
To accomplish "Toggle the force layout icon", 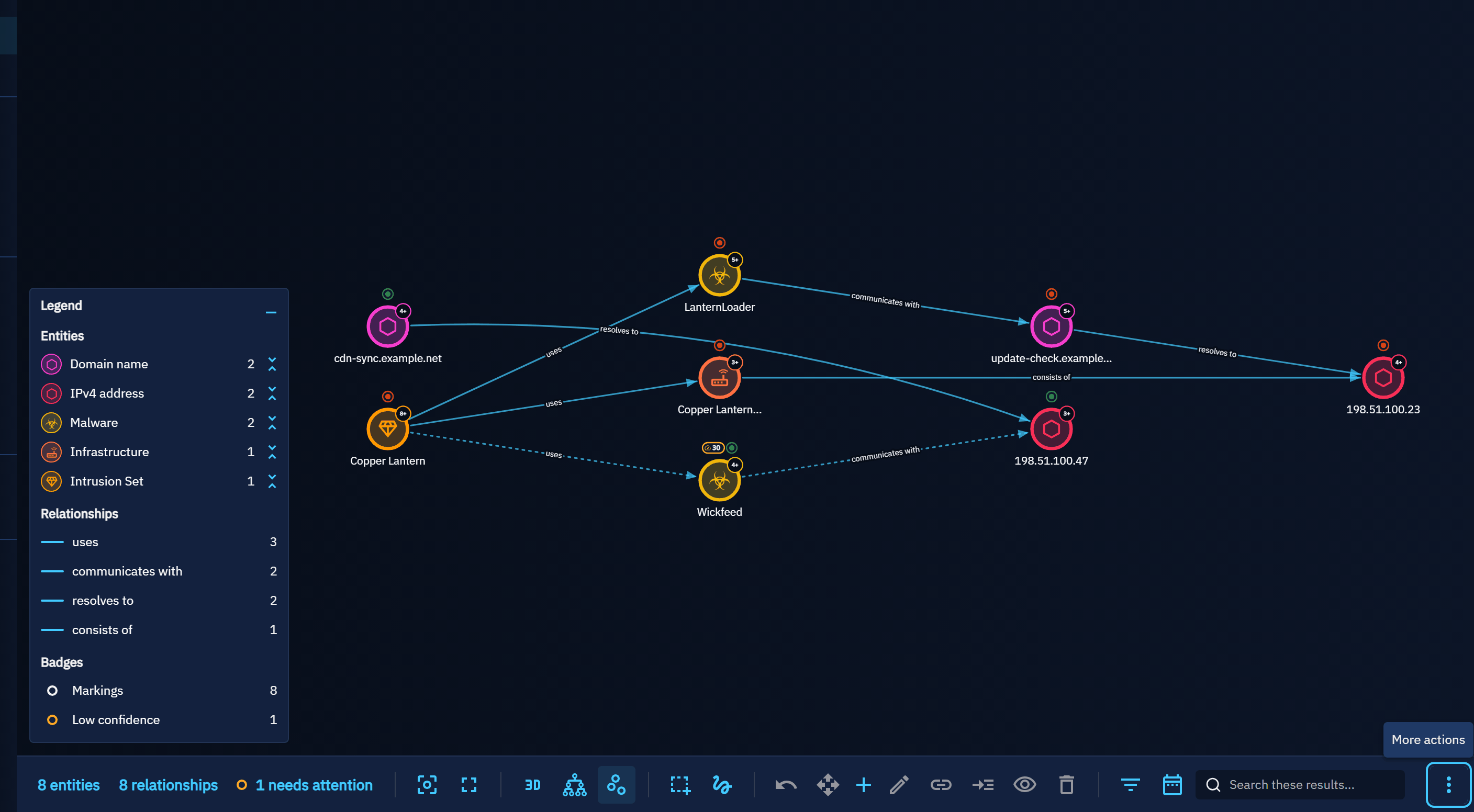I will (616, 785).
